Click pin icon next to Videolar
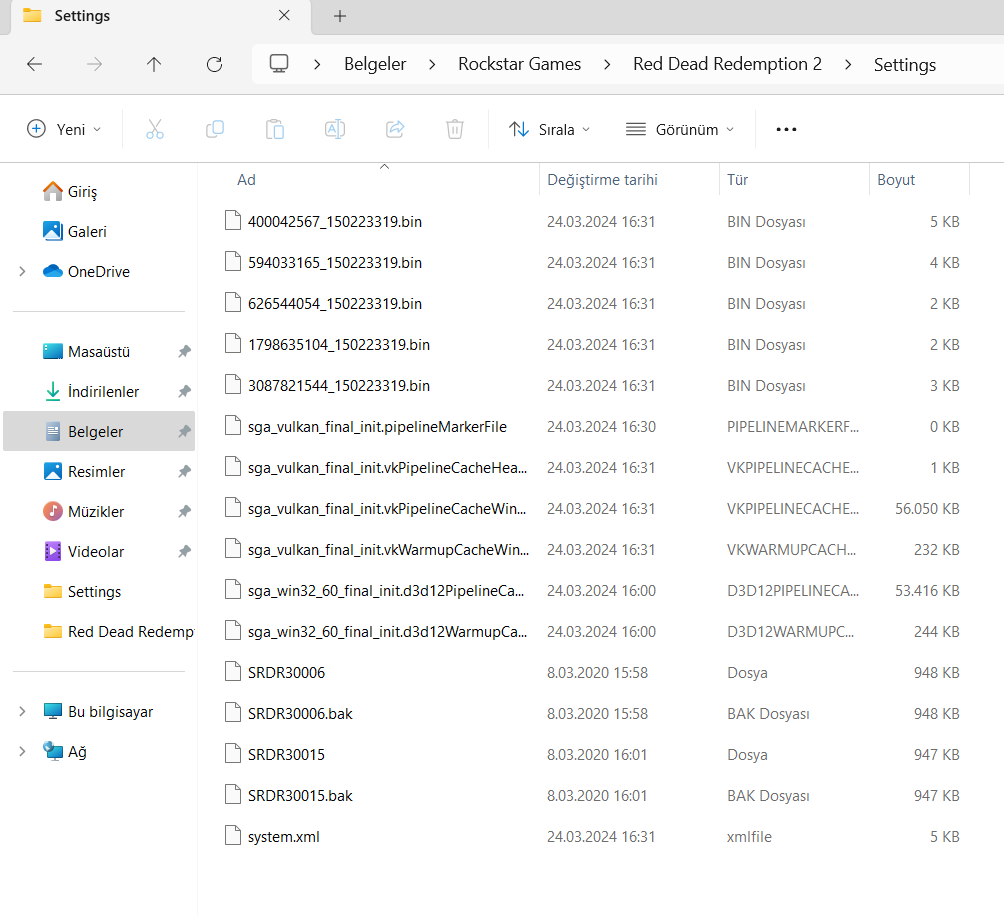The width and height of the screenshot is (1004, 915). point(184,551)
